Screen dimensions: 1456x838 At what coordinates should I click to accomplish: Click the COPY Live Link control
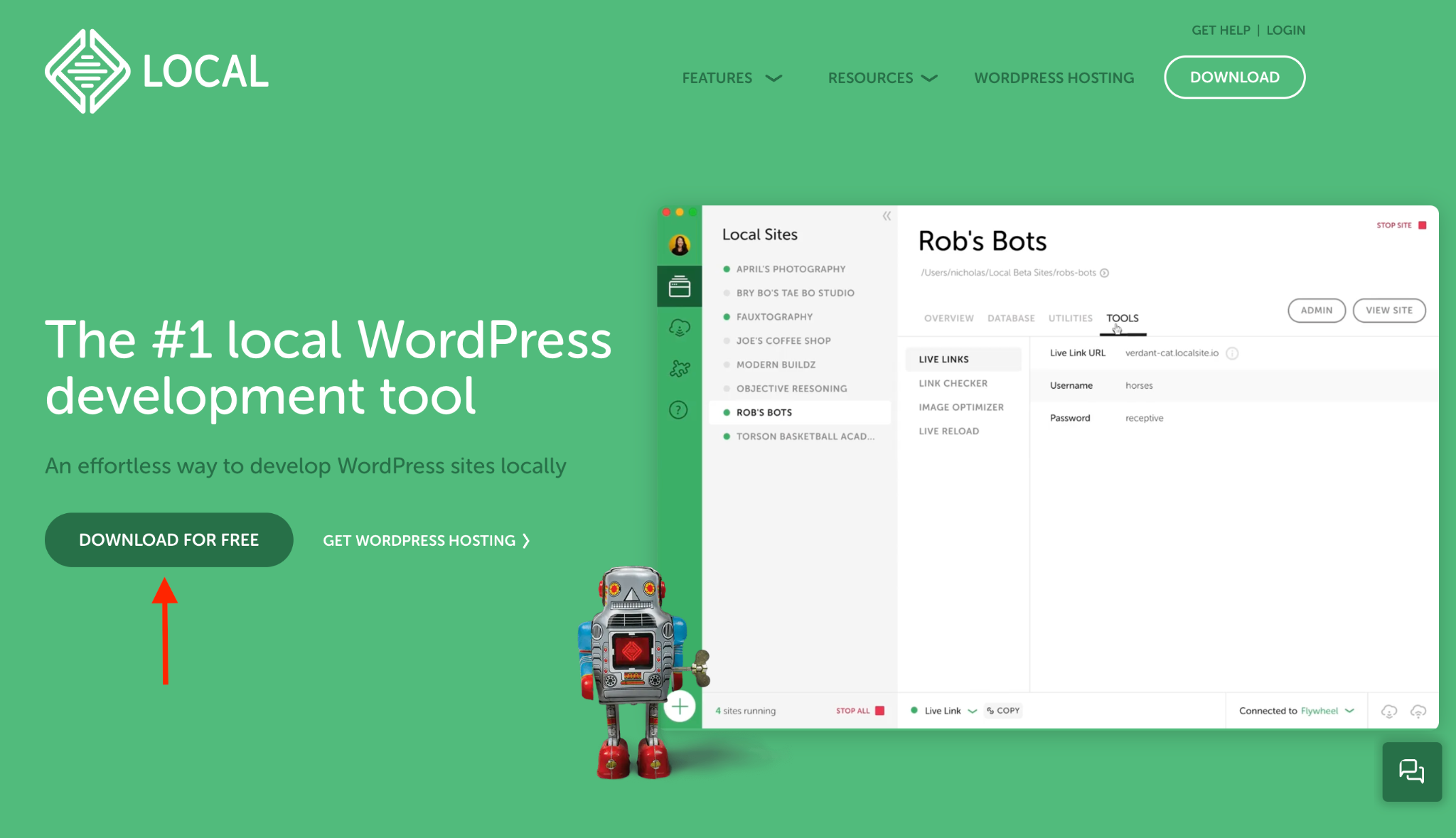tap(1002, 710)
